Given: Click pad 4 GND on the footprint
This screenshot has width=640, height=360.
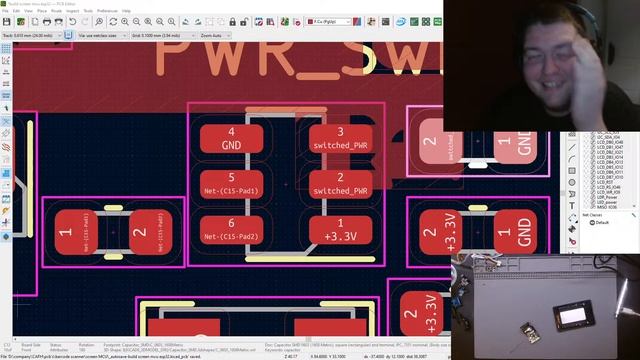Looking at the screenshot, I should [x=231, y=139].
